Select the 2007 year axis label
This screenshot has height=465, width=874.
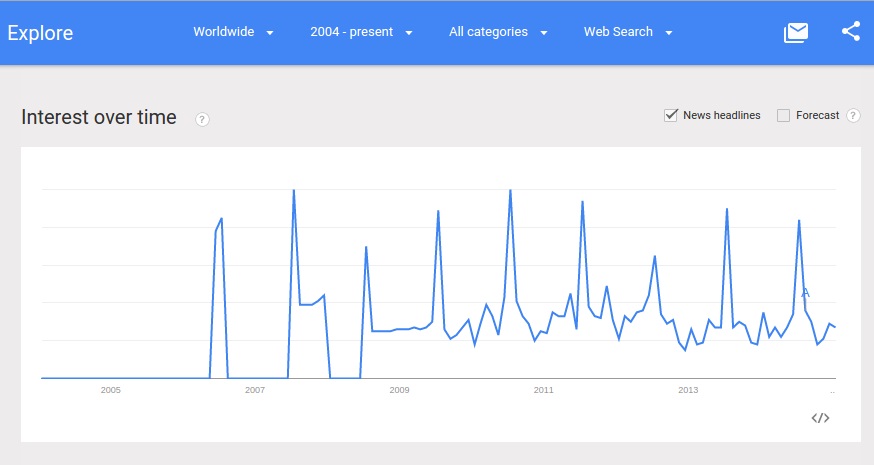click(x=255, y=389)
